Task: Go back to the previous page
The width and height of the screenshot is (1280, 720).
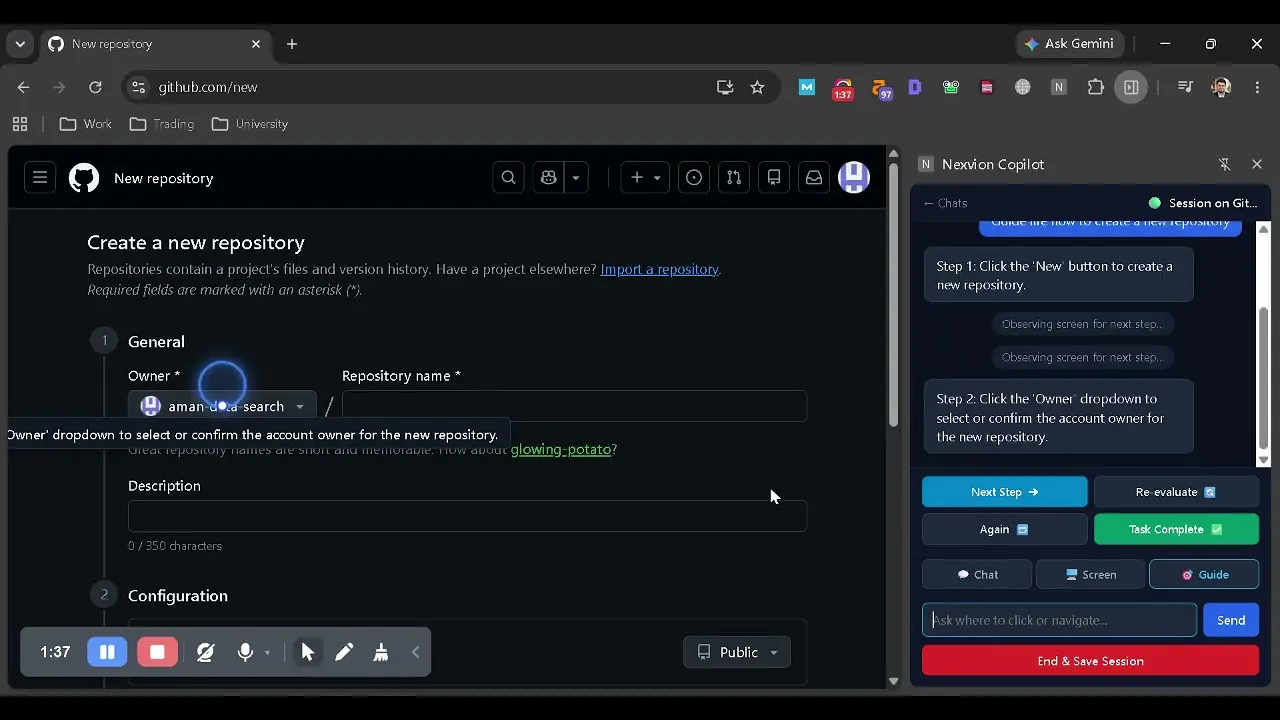Action: click(23, 87)
